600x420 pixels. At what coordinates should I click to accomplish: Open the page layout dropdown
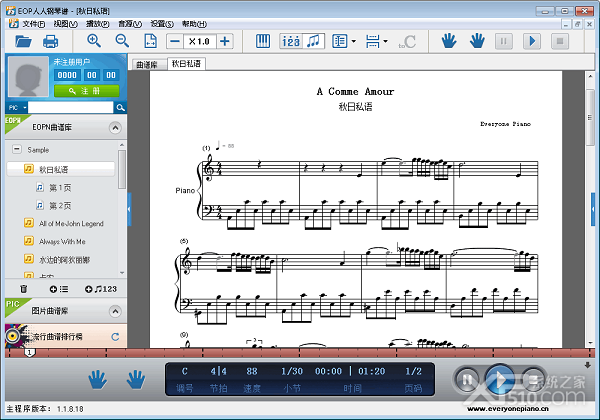coord(354,41)
